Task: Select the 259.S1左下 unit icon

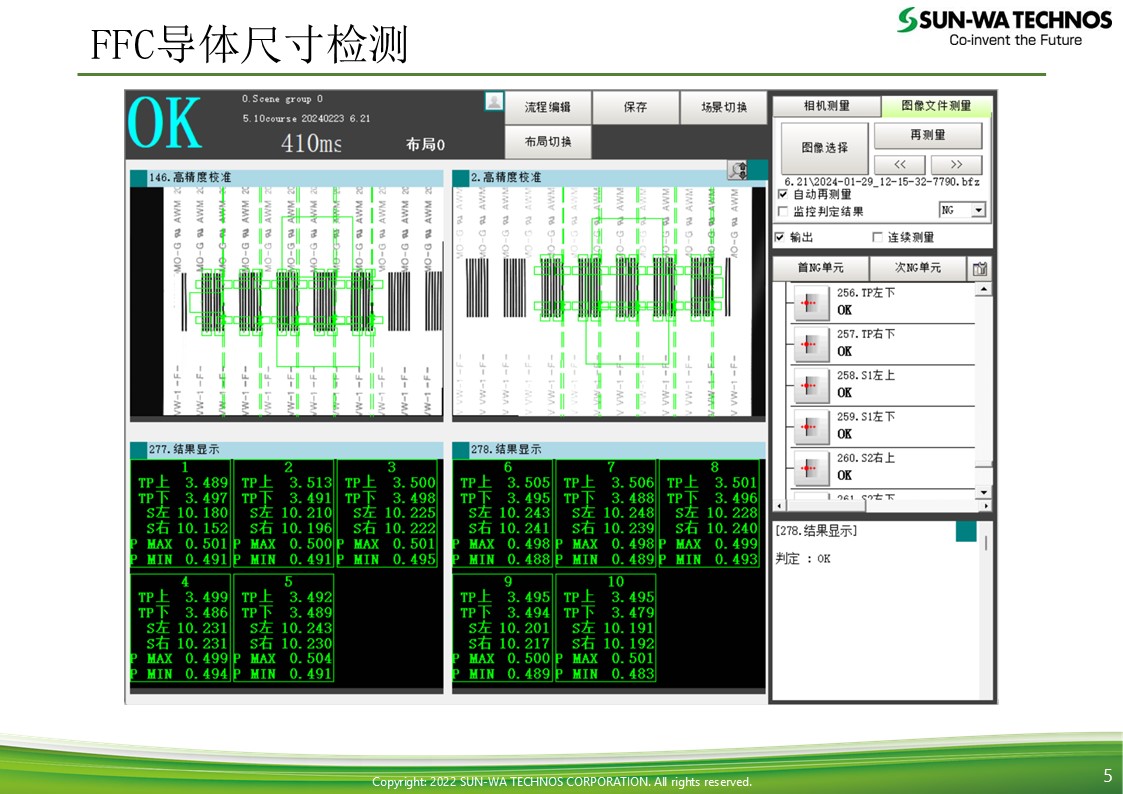Action: [811, 426]
